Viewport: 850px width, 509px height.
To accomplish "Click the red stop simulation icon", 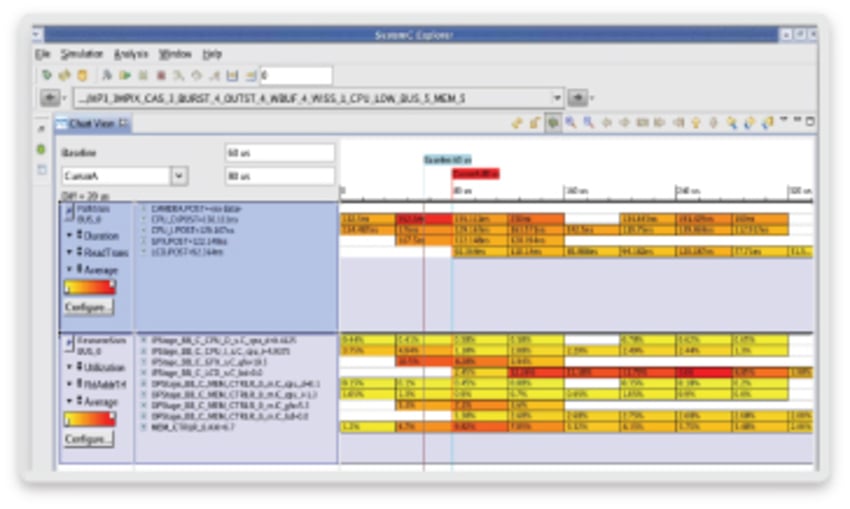I will [x=160, y=75].
